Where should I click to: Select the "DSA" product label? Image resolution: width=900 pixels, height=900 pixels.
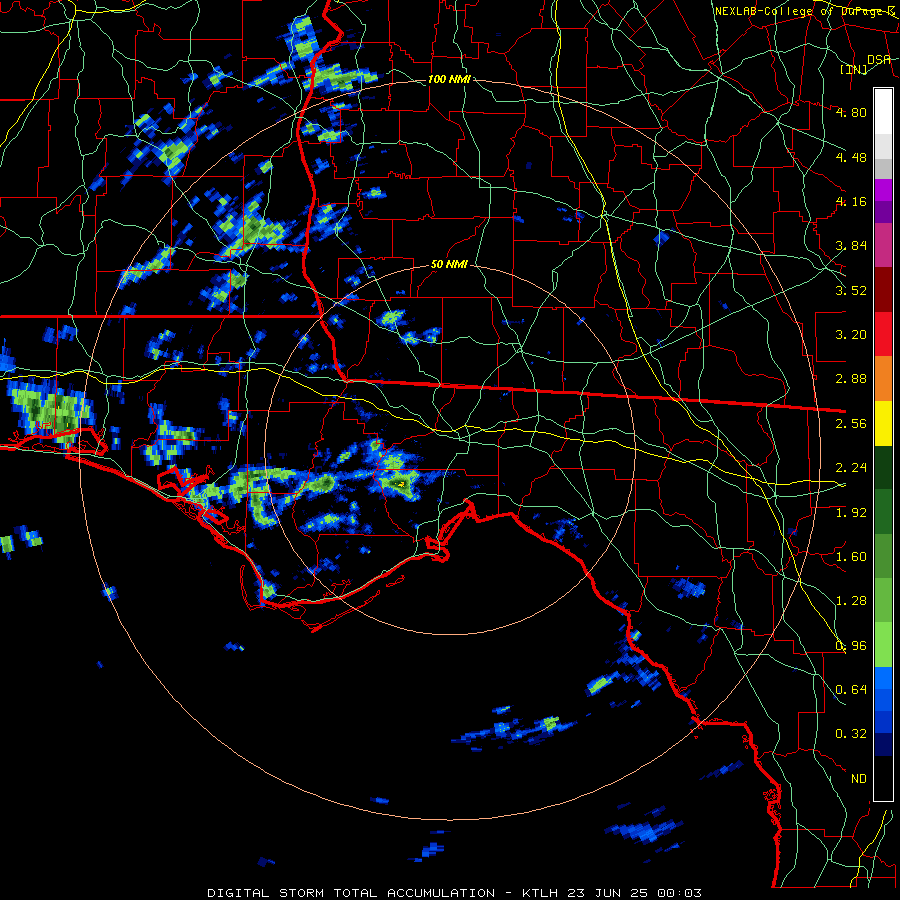click(879, 59)
